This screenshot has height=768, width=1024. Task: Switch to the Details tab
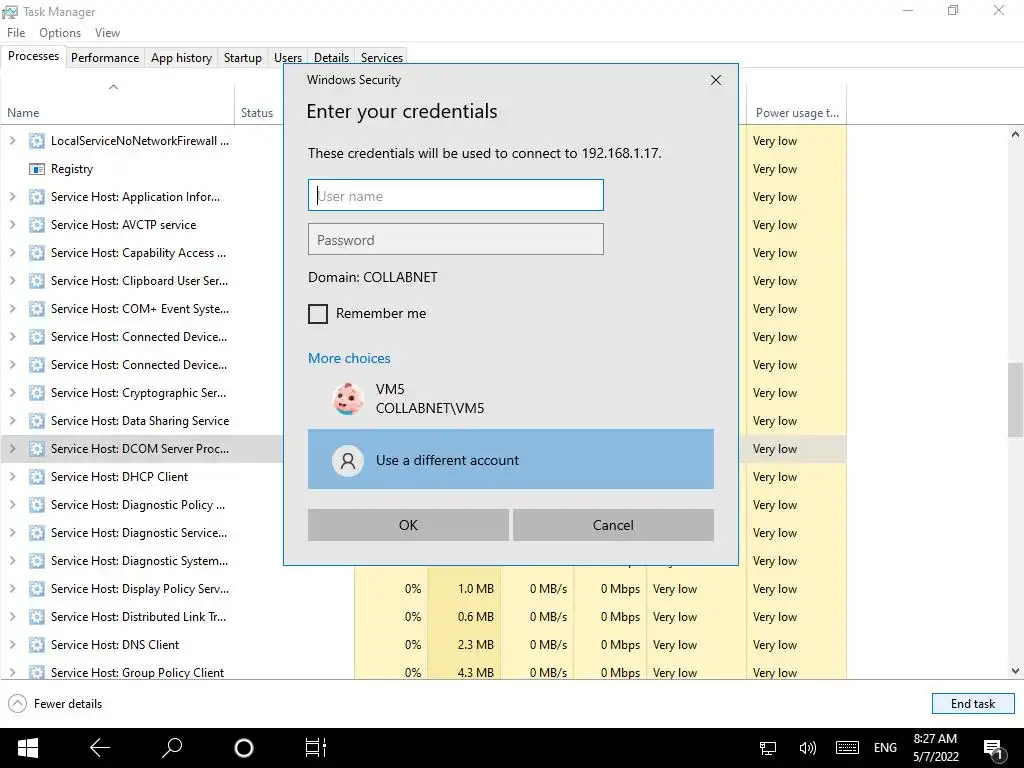pyautogui.click(x=331, y=56)
